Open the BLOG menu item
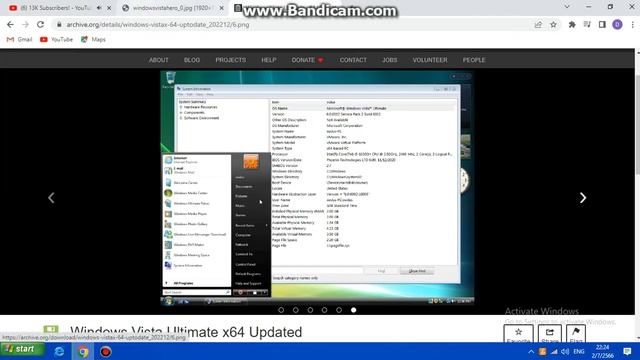Viewport: 640px width, 360px height. pos(192,60)
